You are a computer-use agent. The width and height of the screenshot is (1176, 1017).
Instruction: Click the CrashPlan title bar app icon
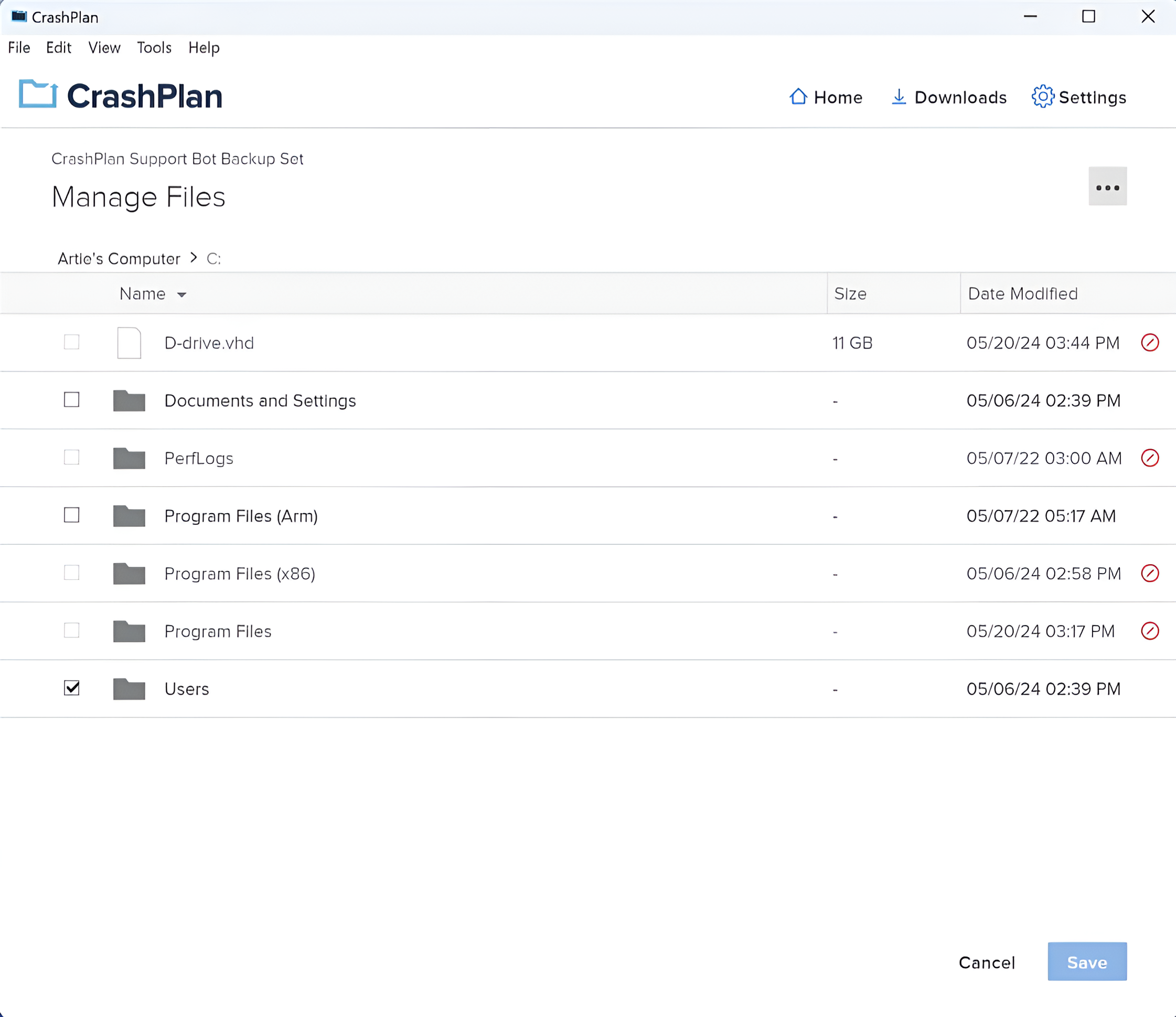coord(19,16)
